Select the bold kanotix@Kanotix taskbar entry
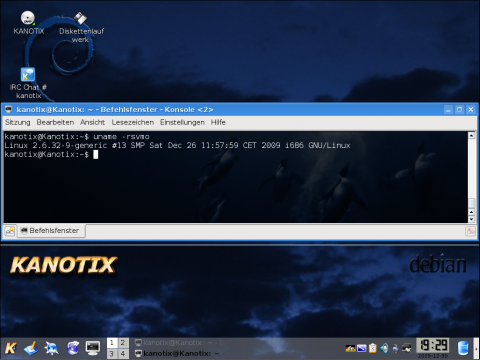480x360 pixels. 179,353
